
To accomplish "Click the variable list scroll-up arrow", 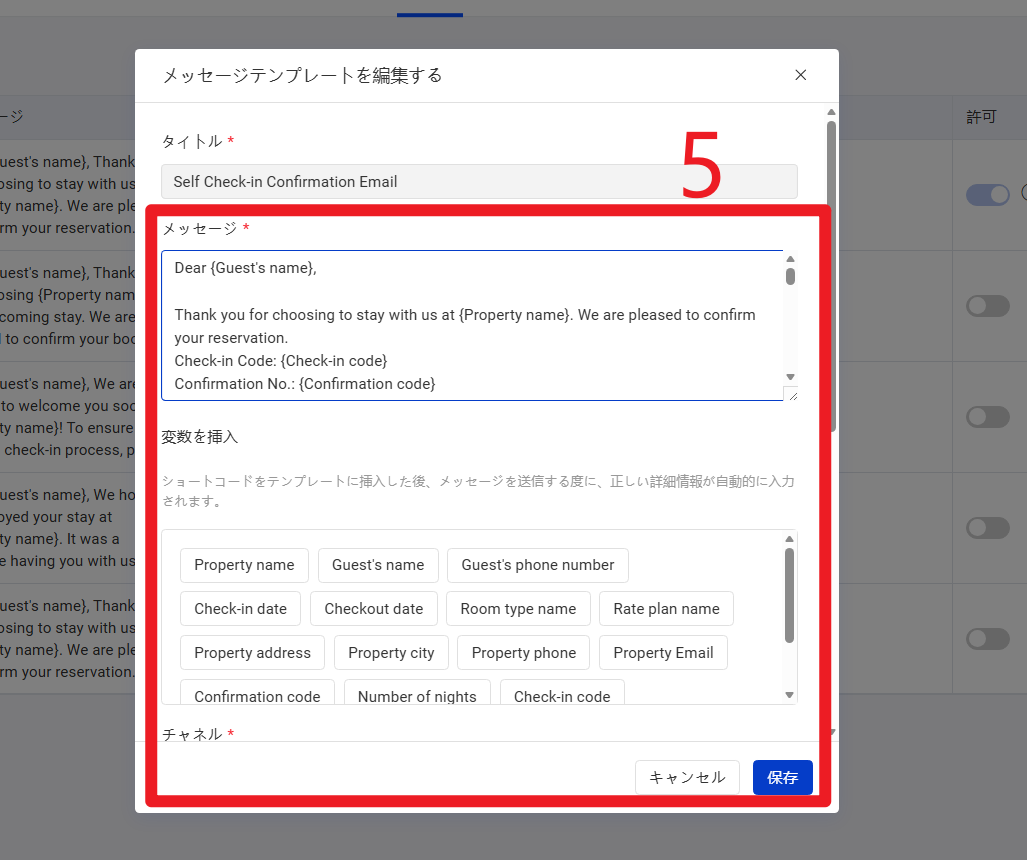I will tap(789, 539).
